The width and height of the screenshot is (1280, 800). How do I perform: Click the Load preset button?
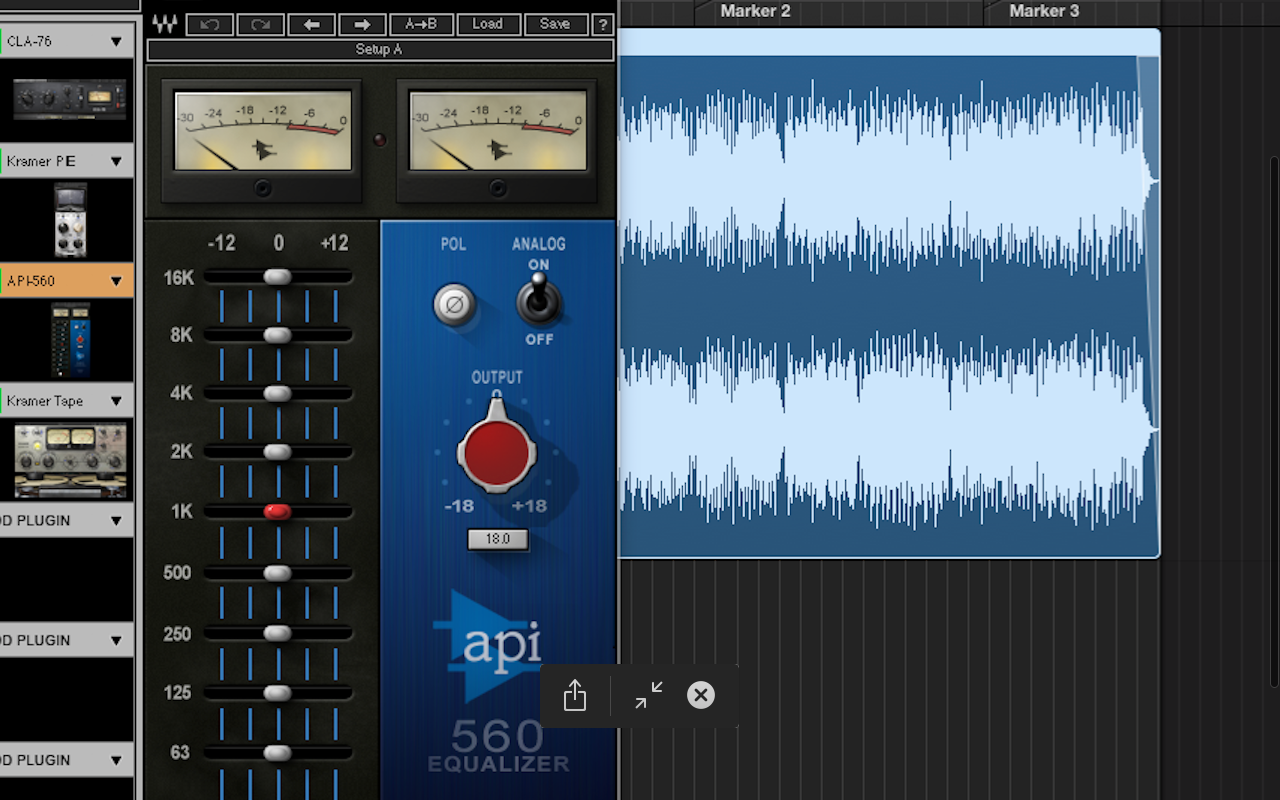tap(488, 24)
